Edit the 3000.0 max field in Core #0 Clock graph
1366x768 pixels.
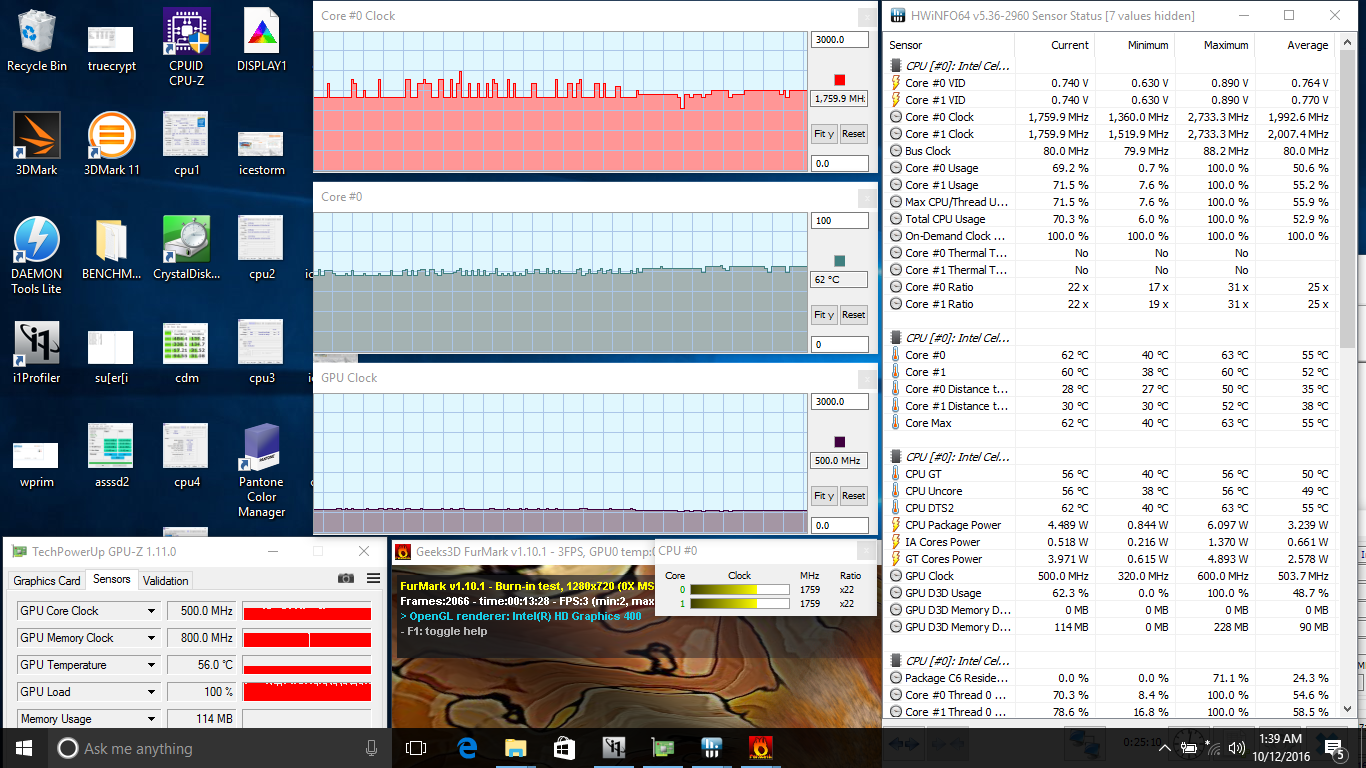[x=839, y=40]
